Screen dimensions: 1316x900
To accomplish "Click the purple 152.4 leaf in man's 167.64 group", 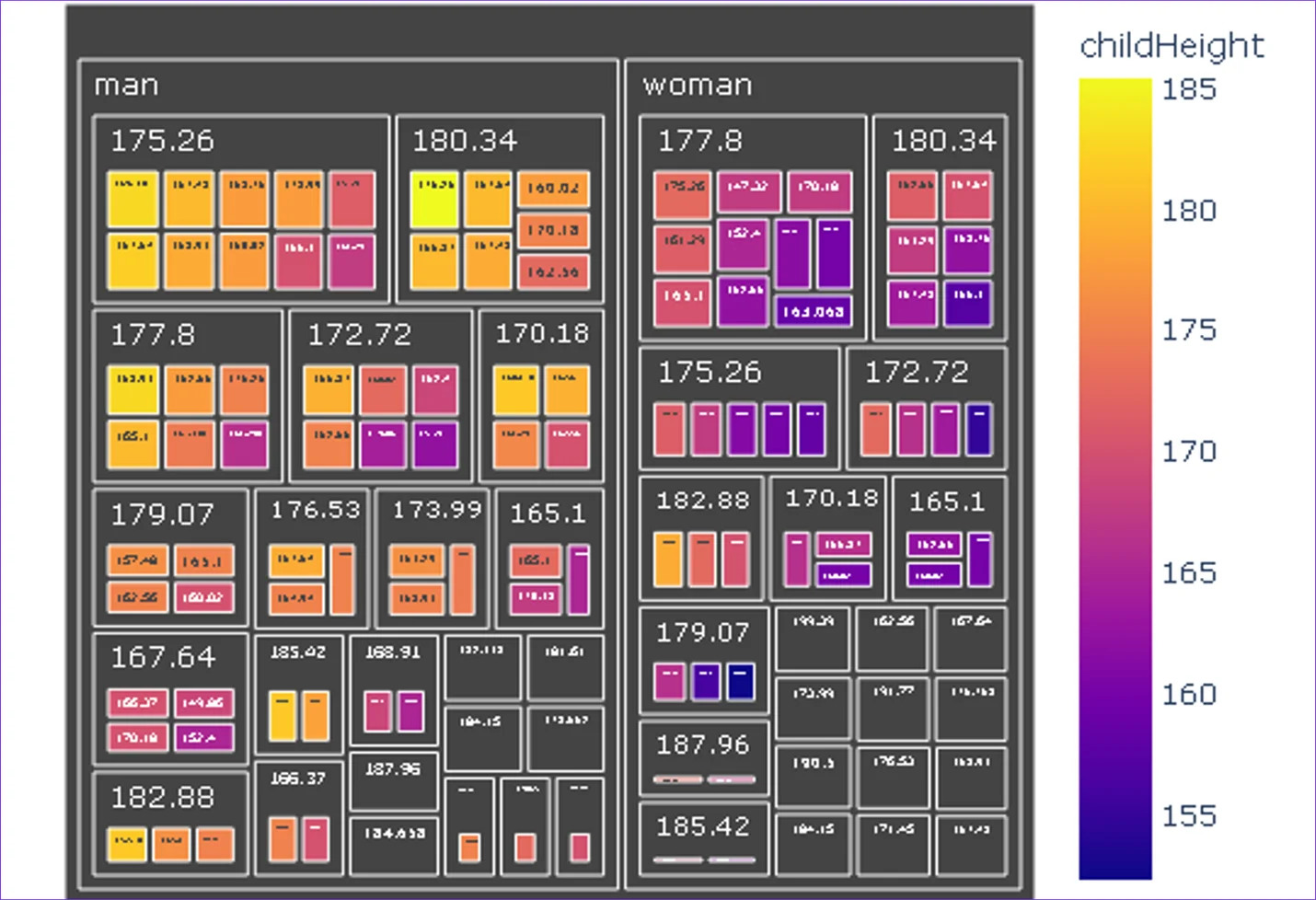I will coord(204,738).
